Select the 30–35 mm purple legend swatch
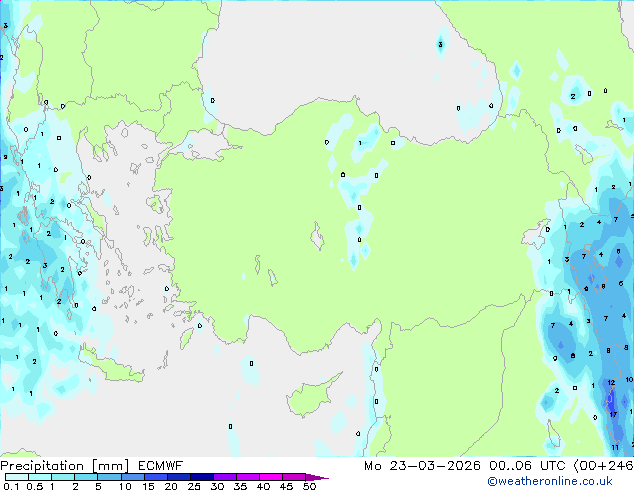The height and width of the screenshot is (490, 634). (x=225, y=477)
